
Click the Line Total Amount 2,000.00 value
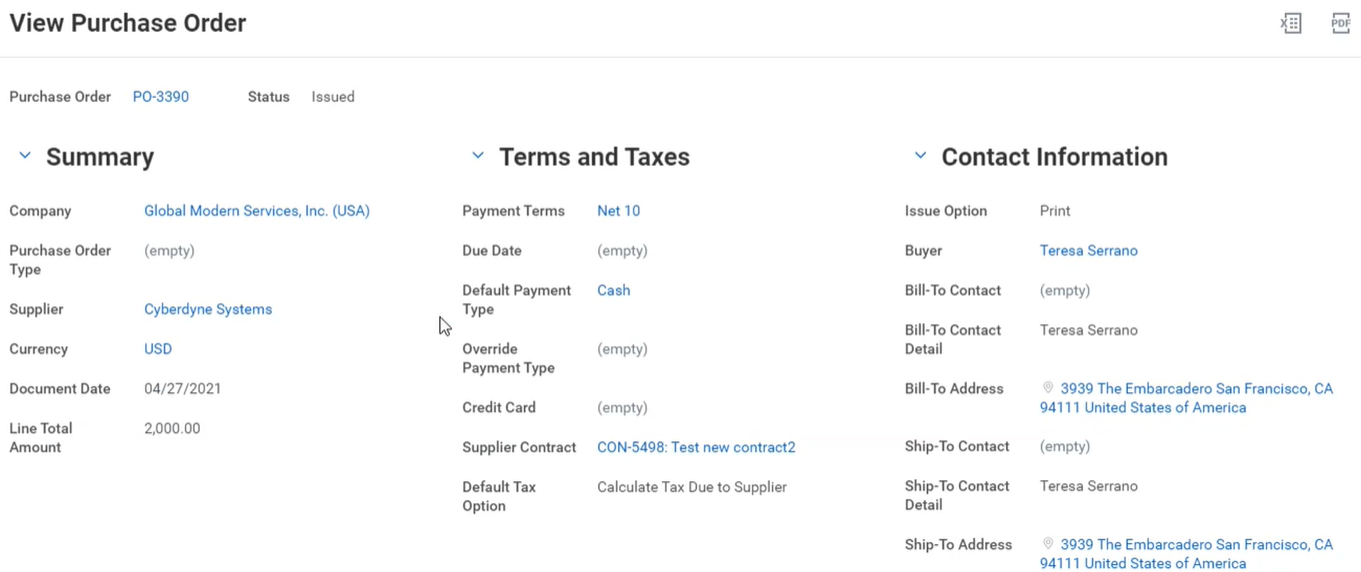point(172,428)
